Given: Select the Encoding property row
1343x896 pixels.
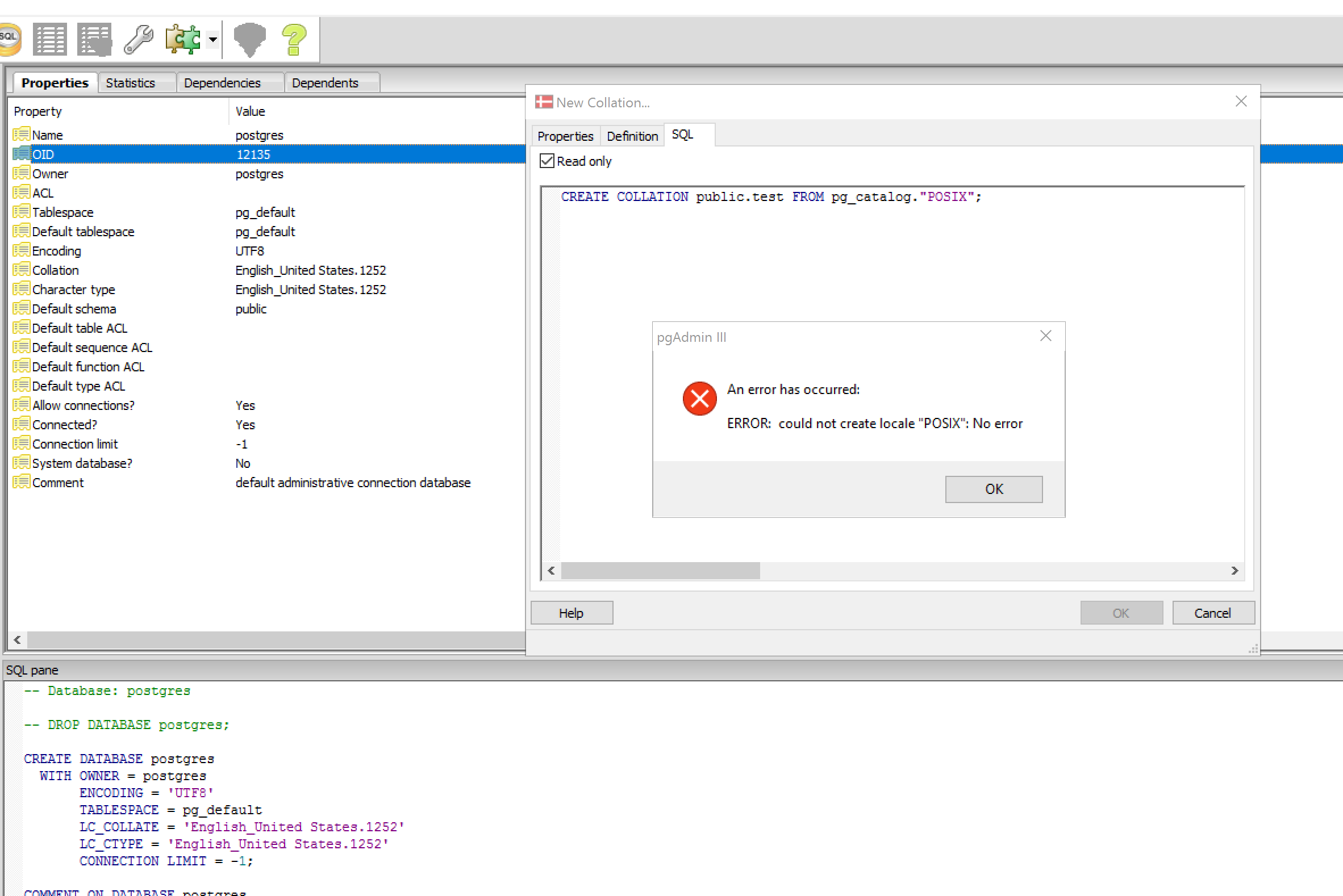Looking at the screenshot, I should [x=57, y=251].
